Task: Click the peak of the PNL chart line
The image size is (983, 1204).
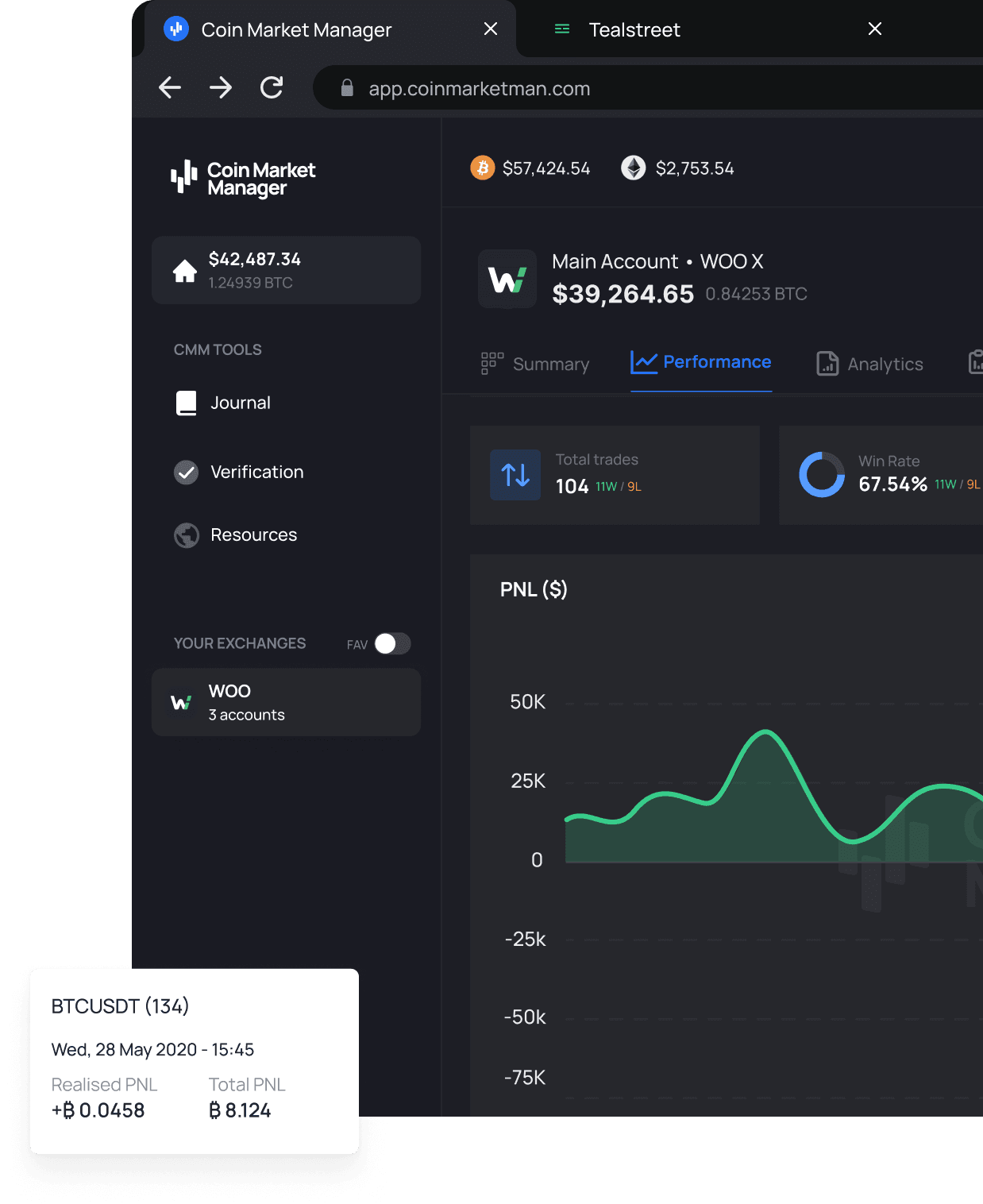Action: pyautogui.click(x=765, y=731)
